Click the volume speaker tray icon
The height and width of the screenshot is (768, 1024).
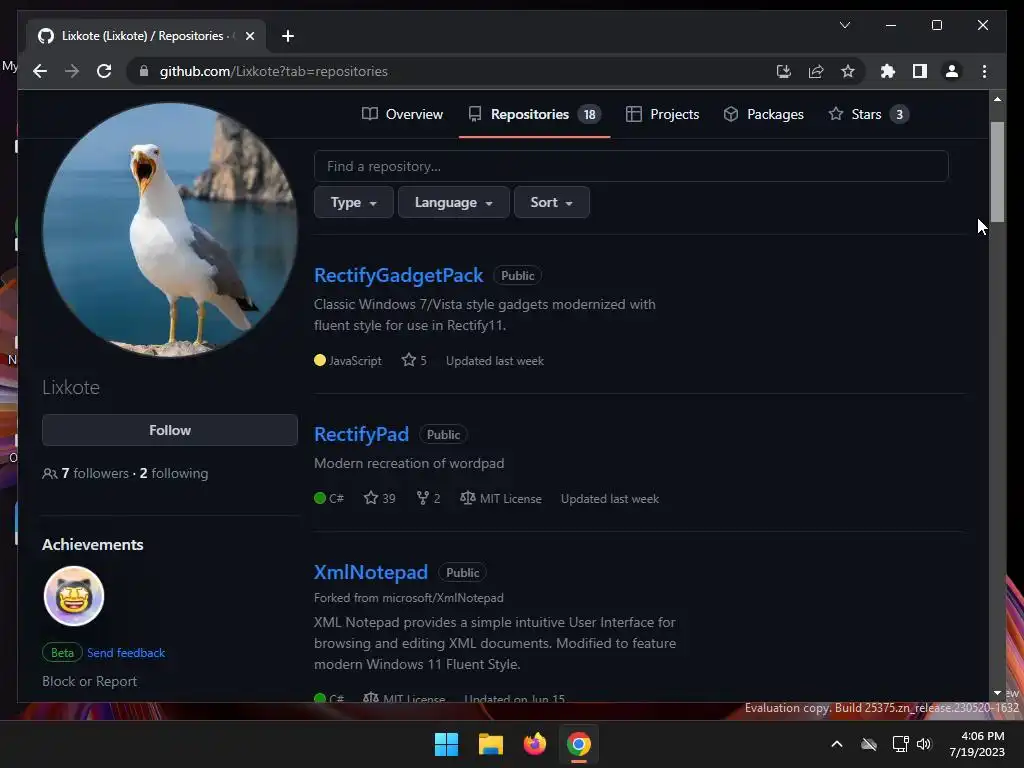(x=924, y=744)
